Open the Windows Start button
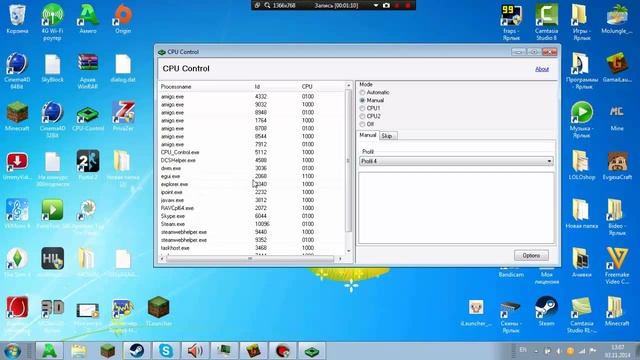The image size is (640, 360). point(12,351)
